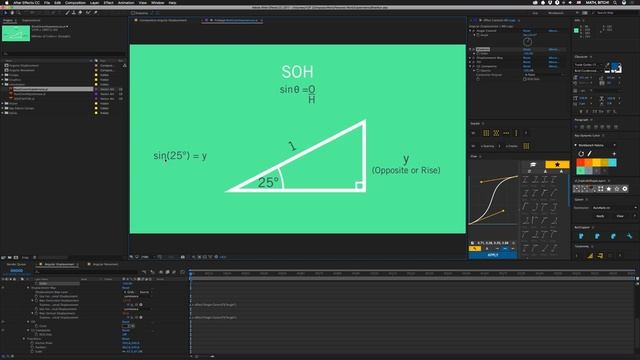
Task: Switch to Angular Movement timeline tab
Action: click(105, 264)
